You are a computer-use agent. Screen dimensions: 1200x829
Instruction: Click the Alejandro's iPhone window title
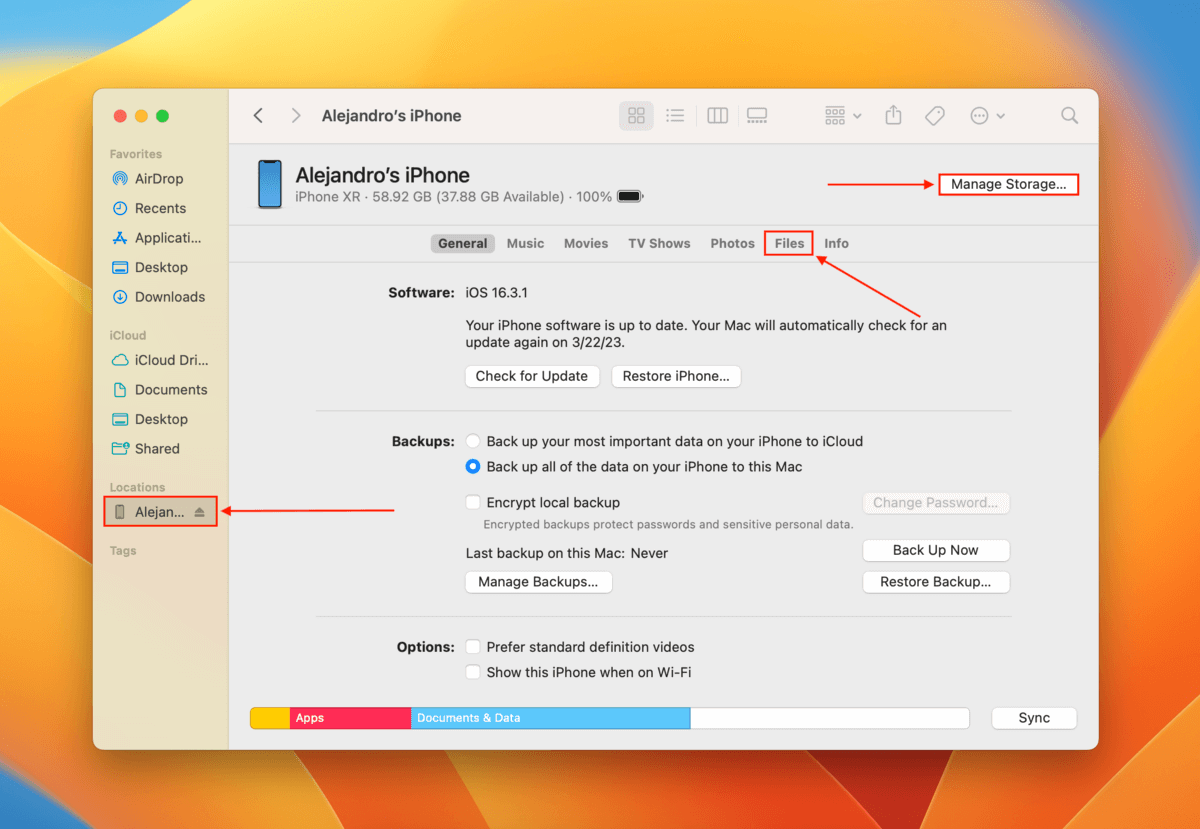391,116
